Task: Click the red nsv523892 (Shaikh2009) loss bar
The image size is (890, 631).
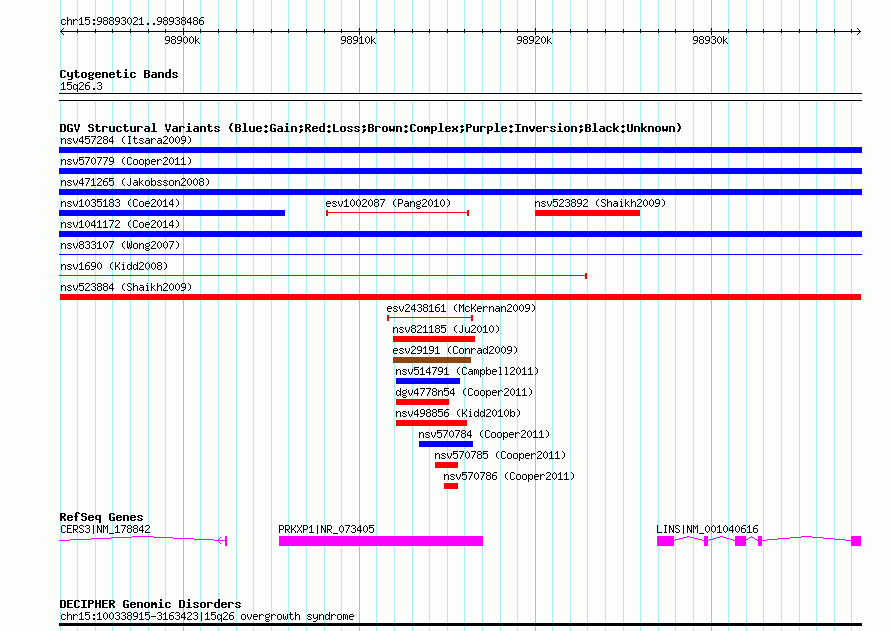Action: coord(587,213)
